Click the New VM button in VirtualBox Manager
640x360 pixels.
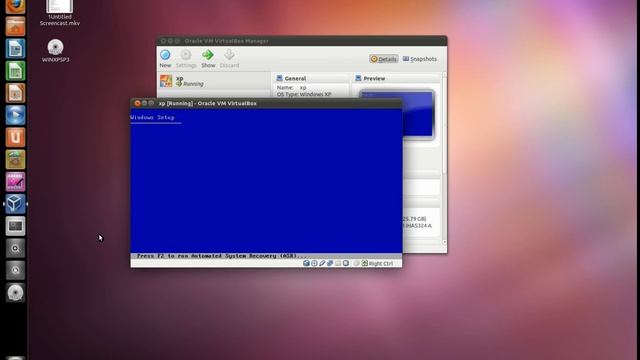[165, 59]
